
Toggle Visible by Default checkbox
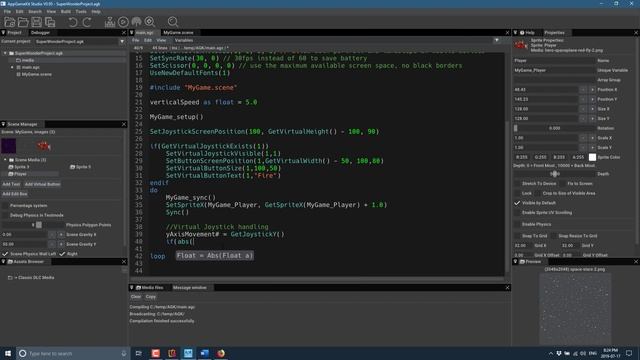[x=517, y=203]
